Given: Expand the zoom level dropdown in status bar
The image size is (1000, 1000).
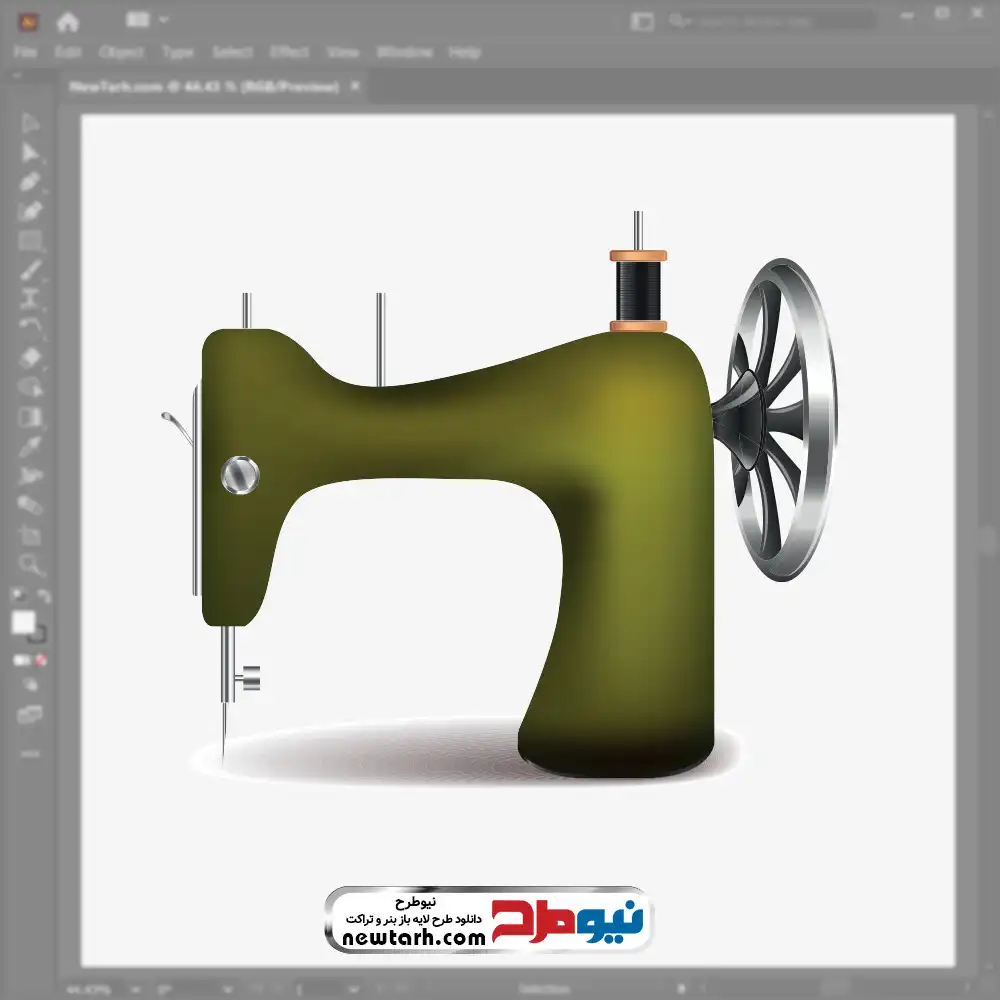Looking at the screenshot, I should (135, 990).
